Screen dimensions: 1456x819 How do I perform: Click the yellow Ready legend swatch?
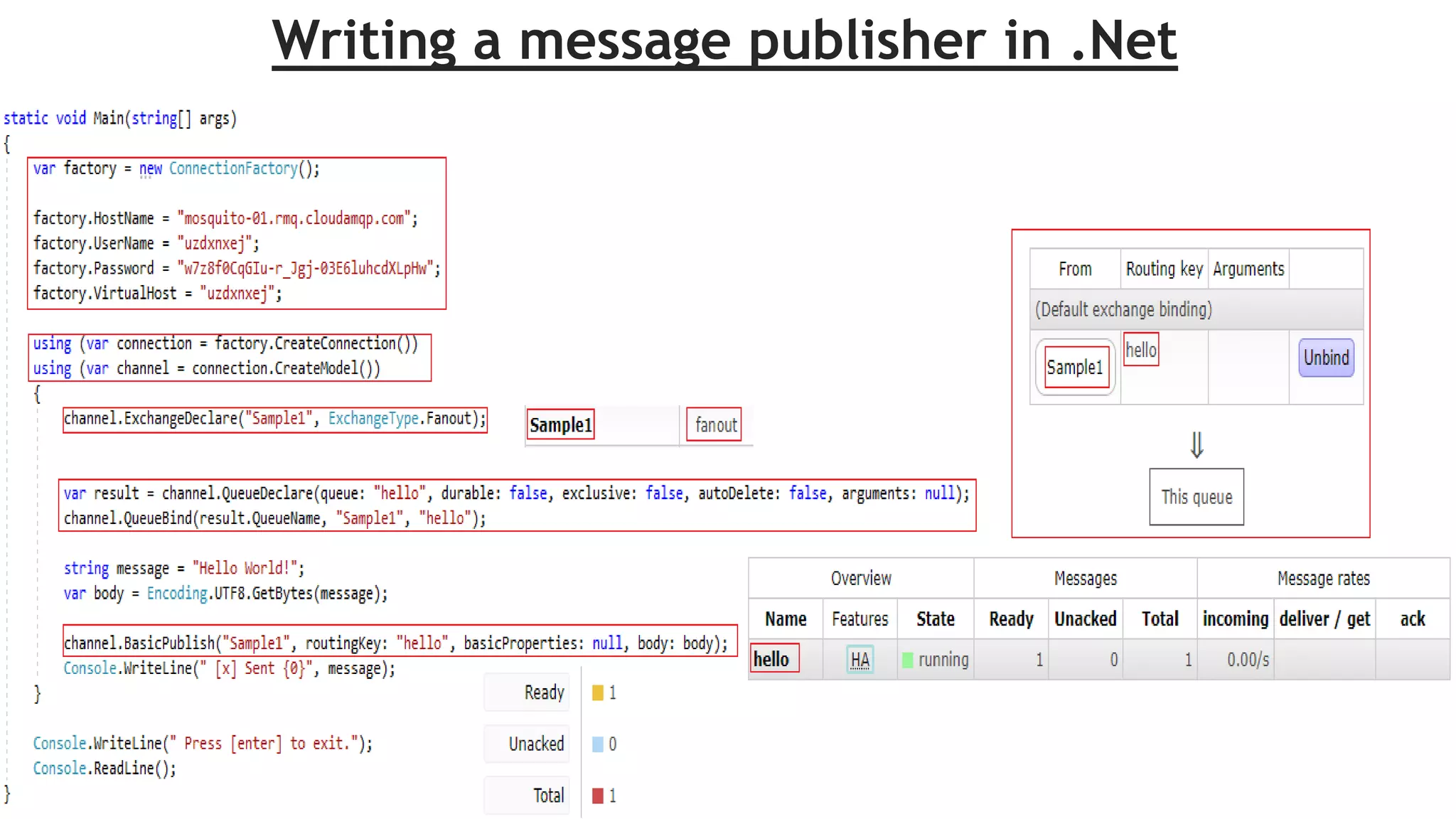(598, 692)
